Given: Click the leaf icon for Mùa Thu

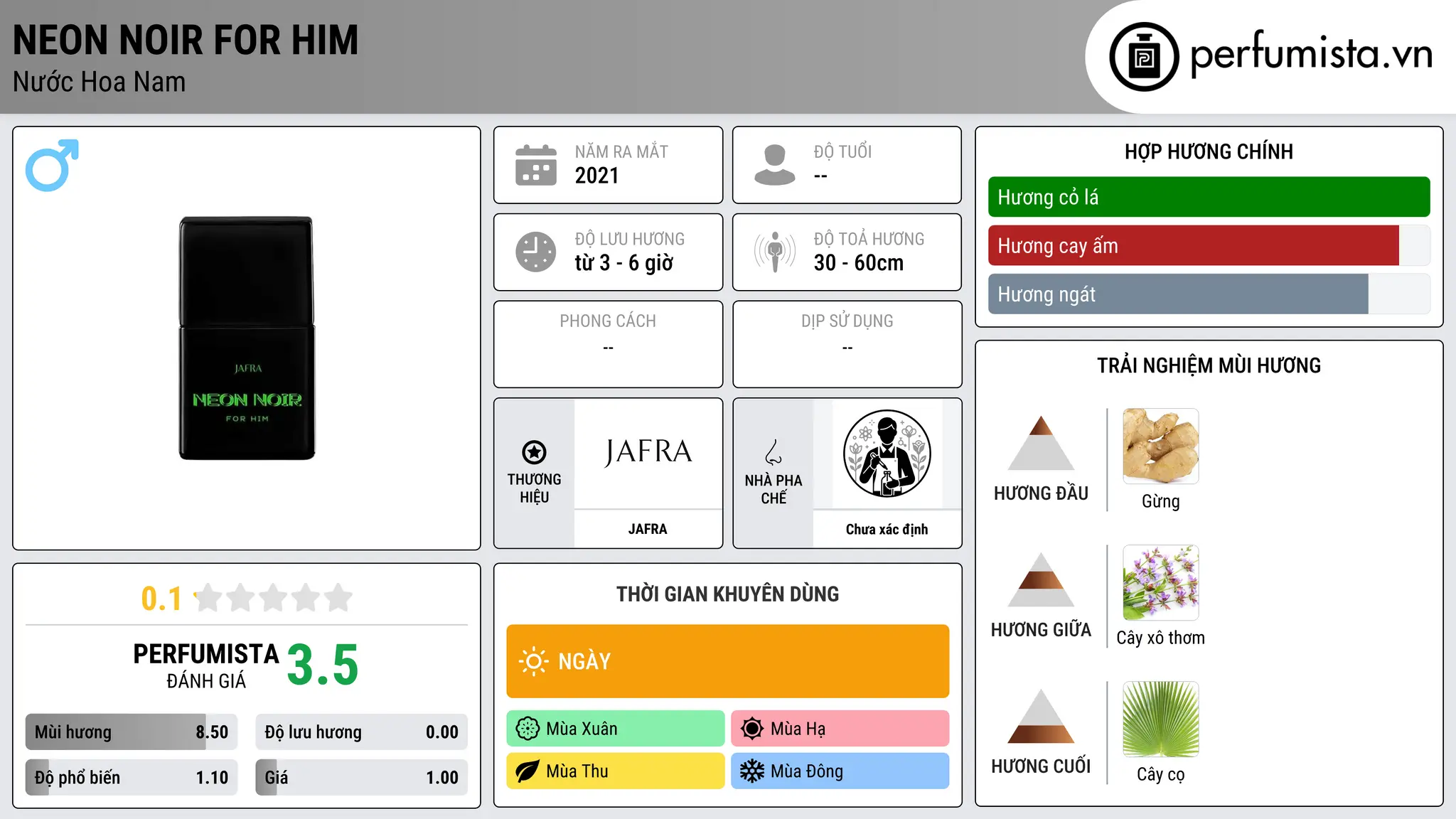Looking at the screenshot, I should tap(528, 771).
